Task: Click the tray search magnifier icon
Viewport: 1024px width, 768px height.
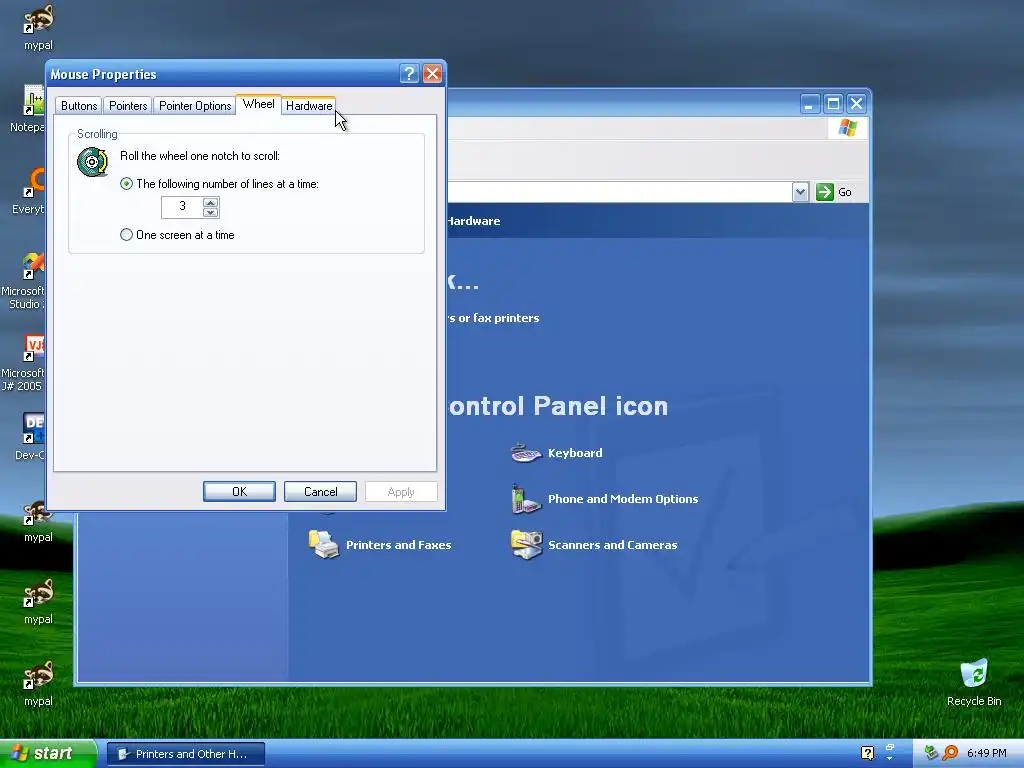Action: (x=950, y=753)
